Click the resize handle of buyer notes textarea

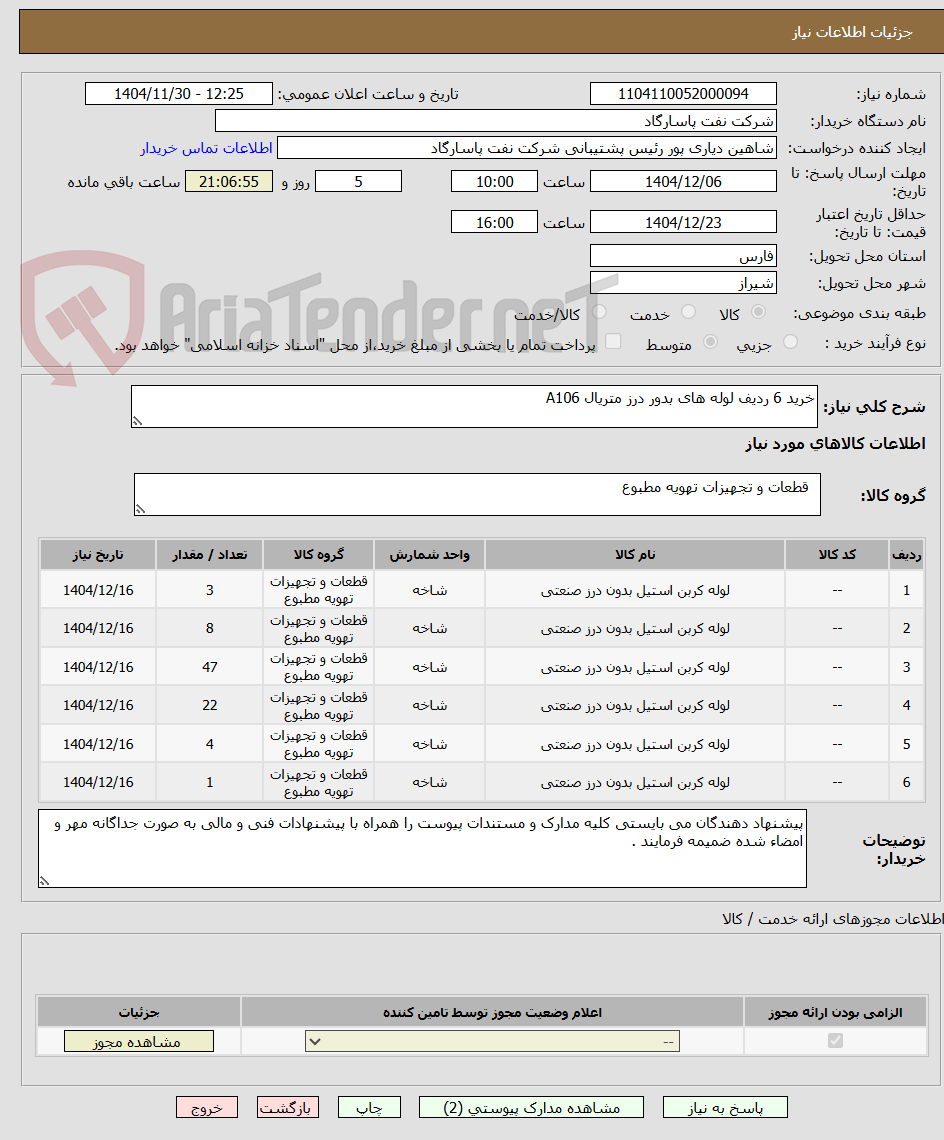point(44,881)
